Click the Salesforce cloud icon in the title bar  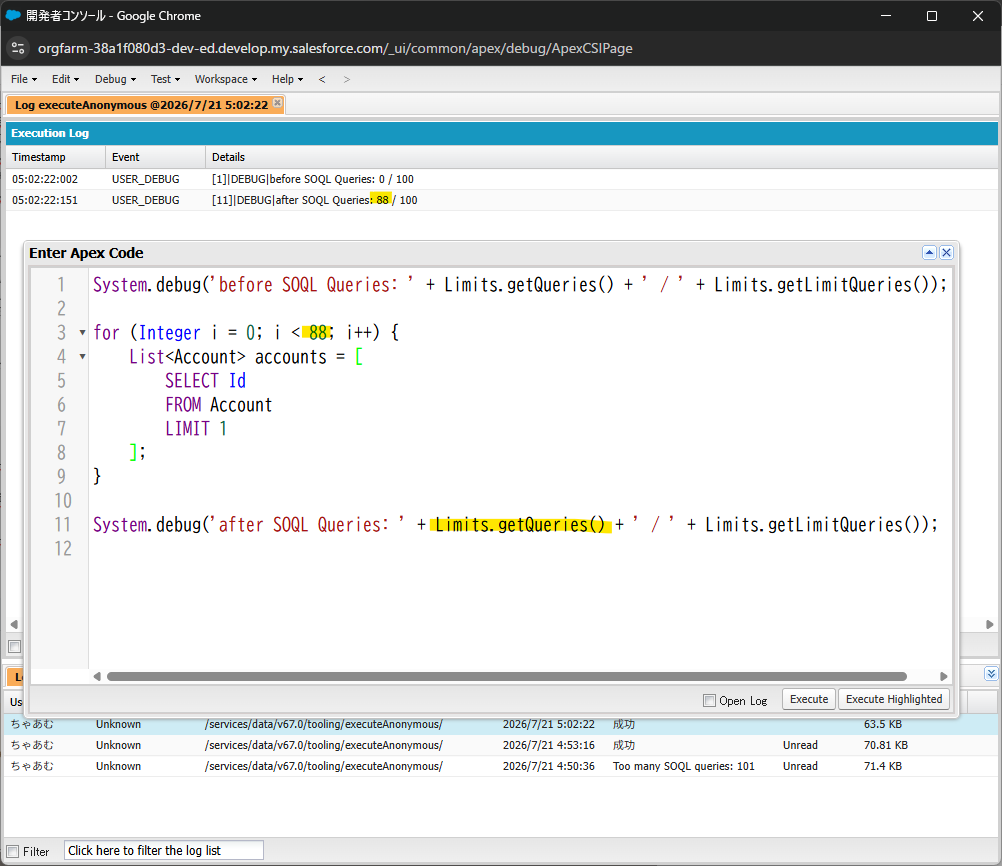[13, 15]
